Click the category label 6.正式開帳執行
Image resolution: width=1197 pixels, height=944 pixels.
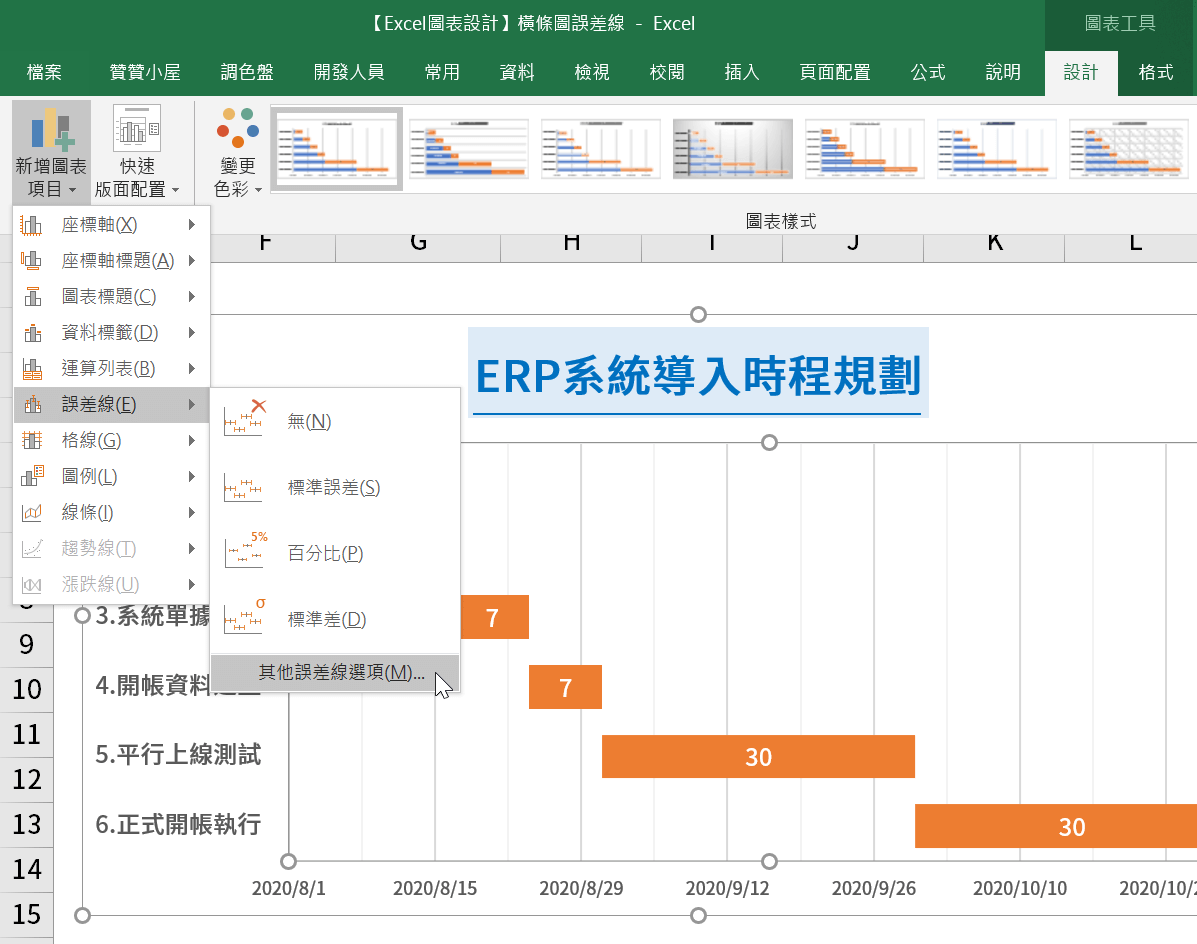[178, 824]
